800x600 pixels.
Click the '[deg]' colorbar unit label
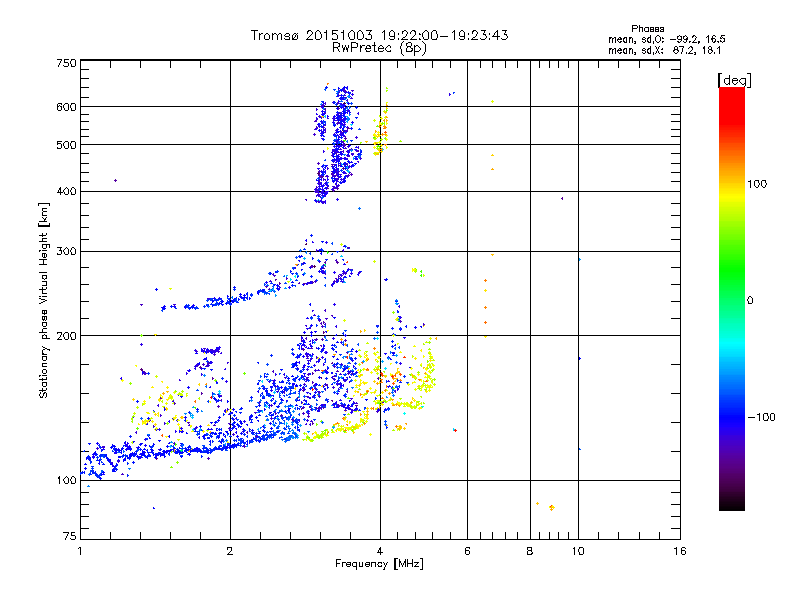click(734, 80)
